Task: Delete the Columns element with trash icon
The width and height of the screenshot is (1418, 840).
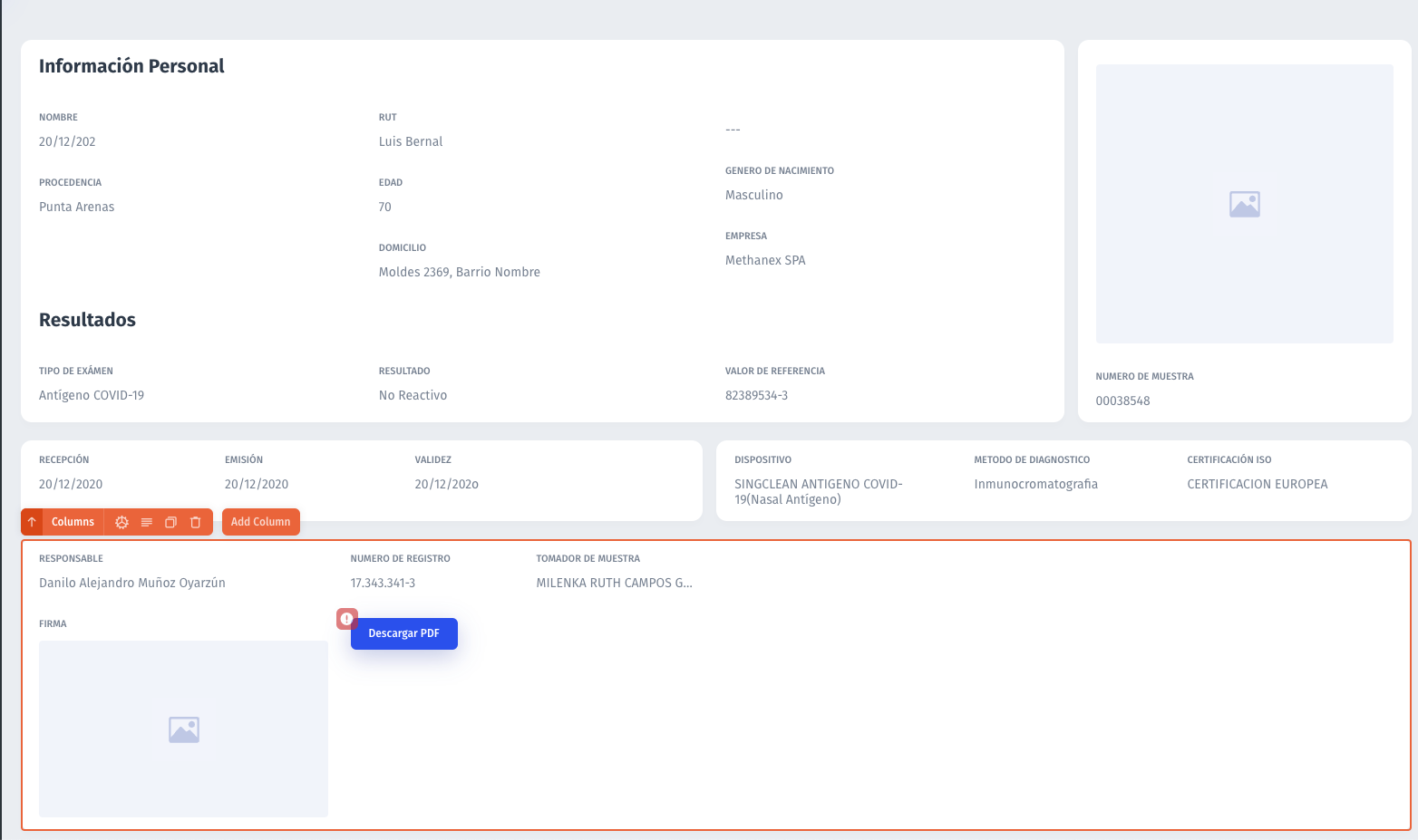Action: point(195,522)
